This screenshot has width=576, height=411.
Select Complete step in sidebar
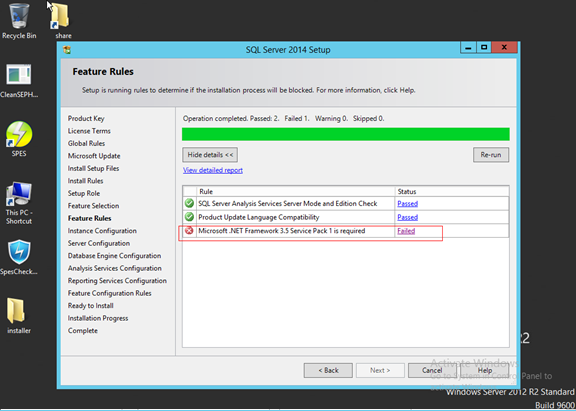click(x=83, y=331)
